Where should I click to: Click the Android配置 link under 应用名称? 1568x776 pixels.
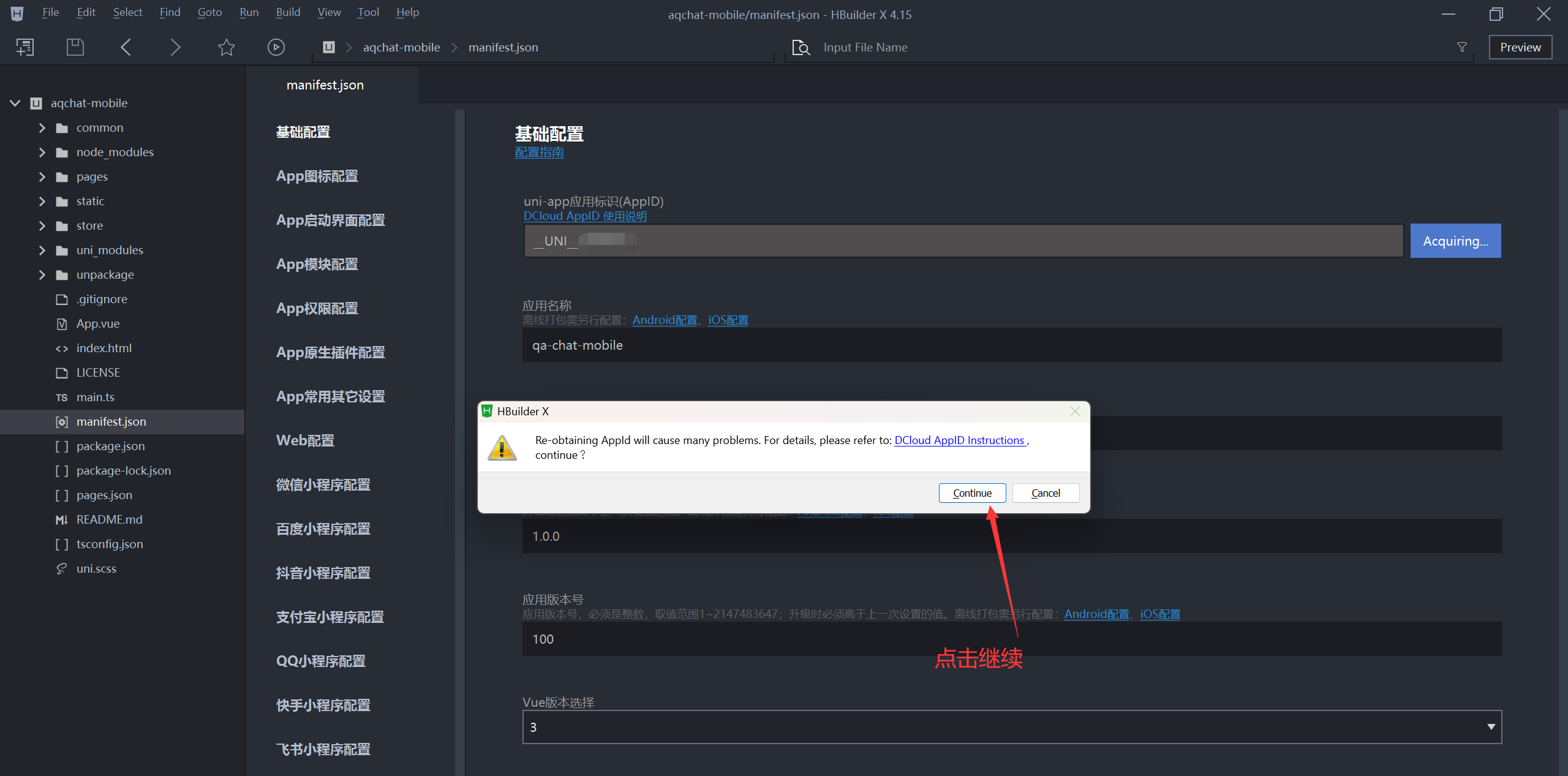665,320
